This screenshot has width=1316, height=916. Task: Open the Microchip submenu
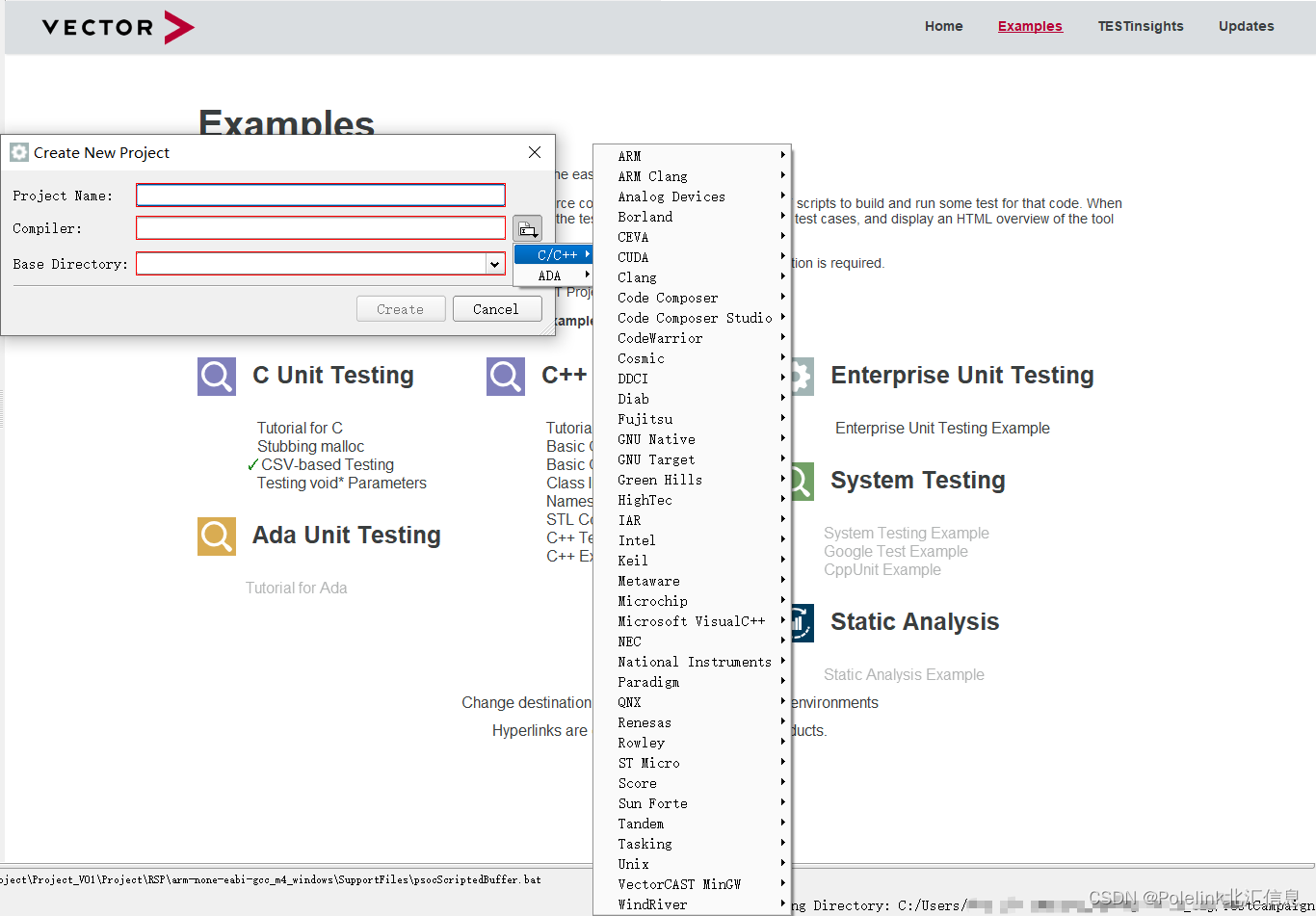click(692, 601)
